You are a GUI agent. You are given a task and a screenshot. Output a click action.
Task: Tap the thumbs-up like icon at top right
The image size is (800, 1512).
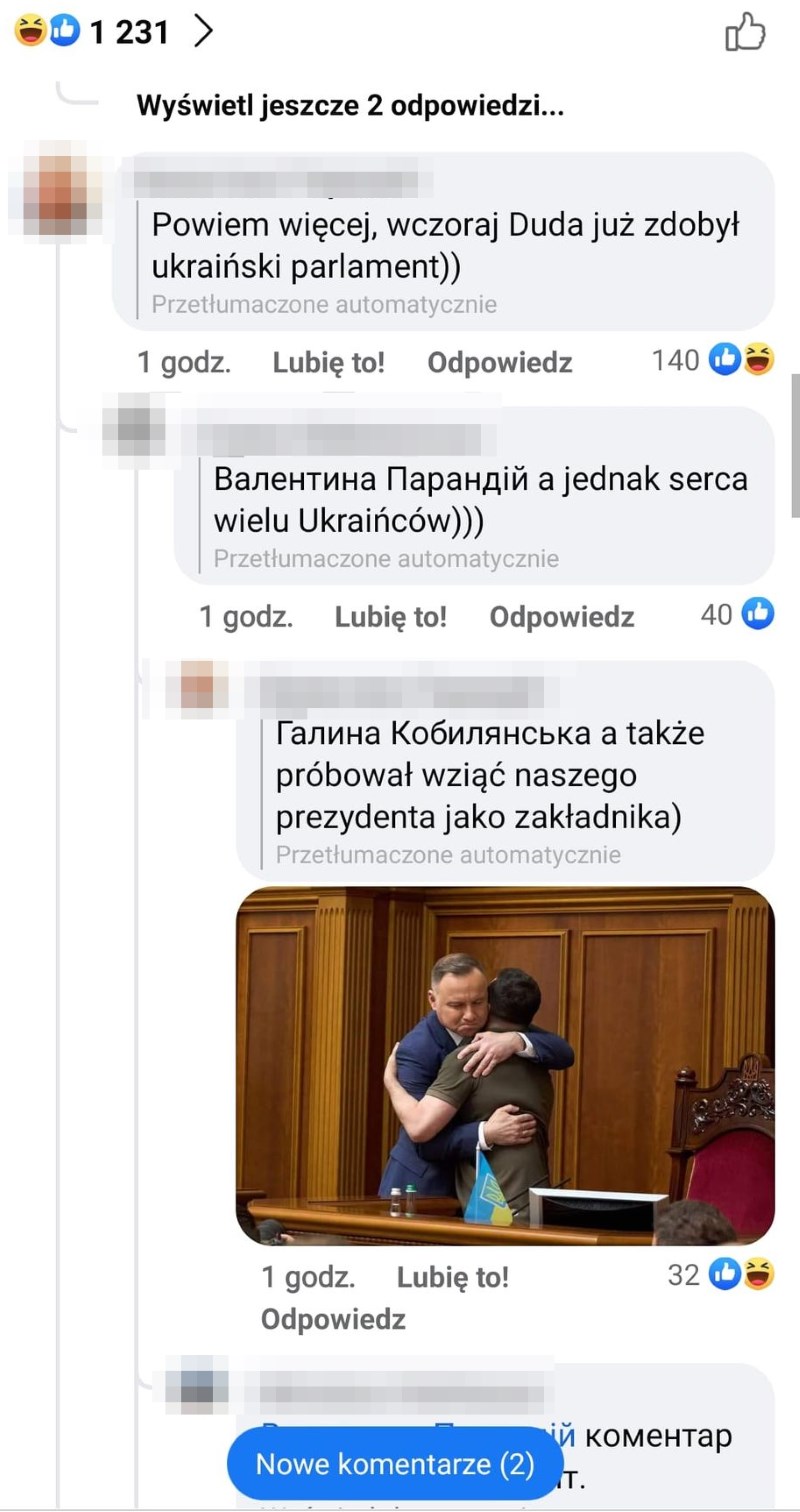[x=745, y=32]
